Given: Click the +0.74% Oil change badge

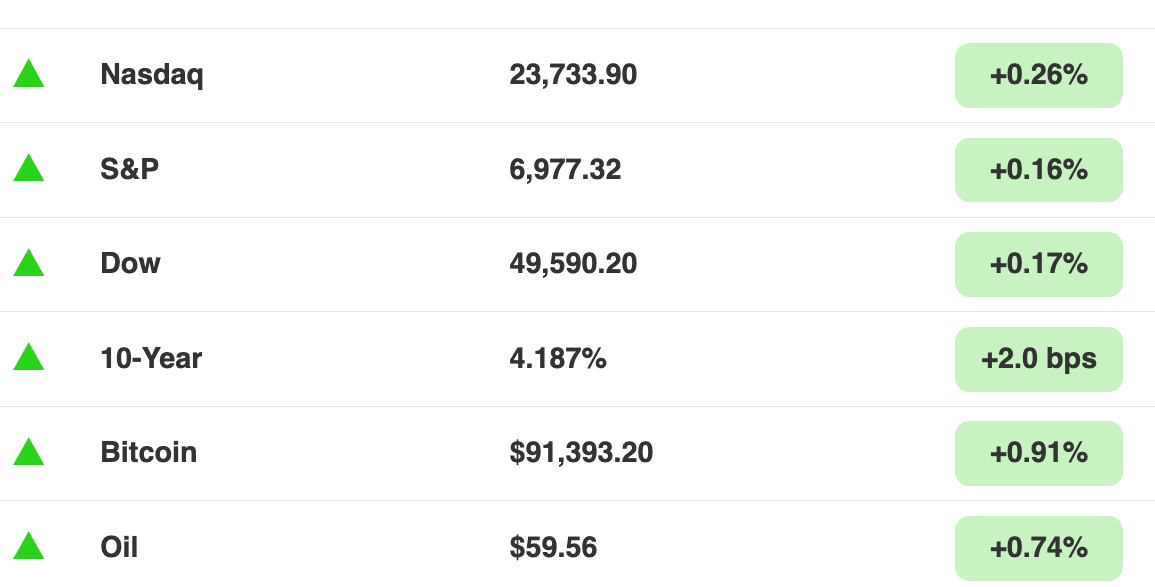Looking at the screenshot, I should click(1039, 548).
